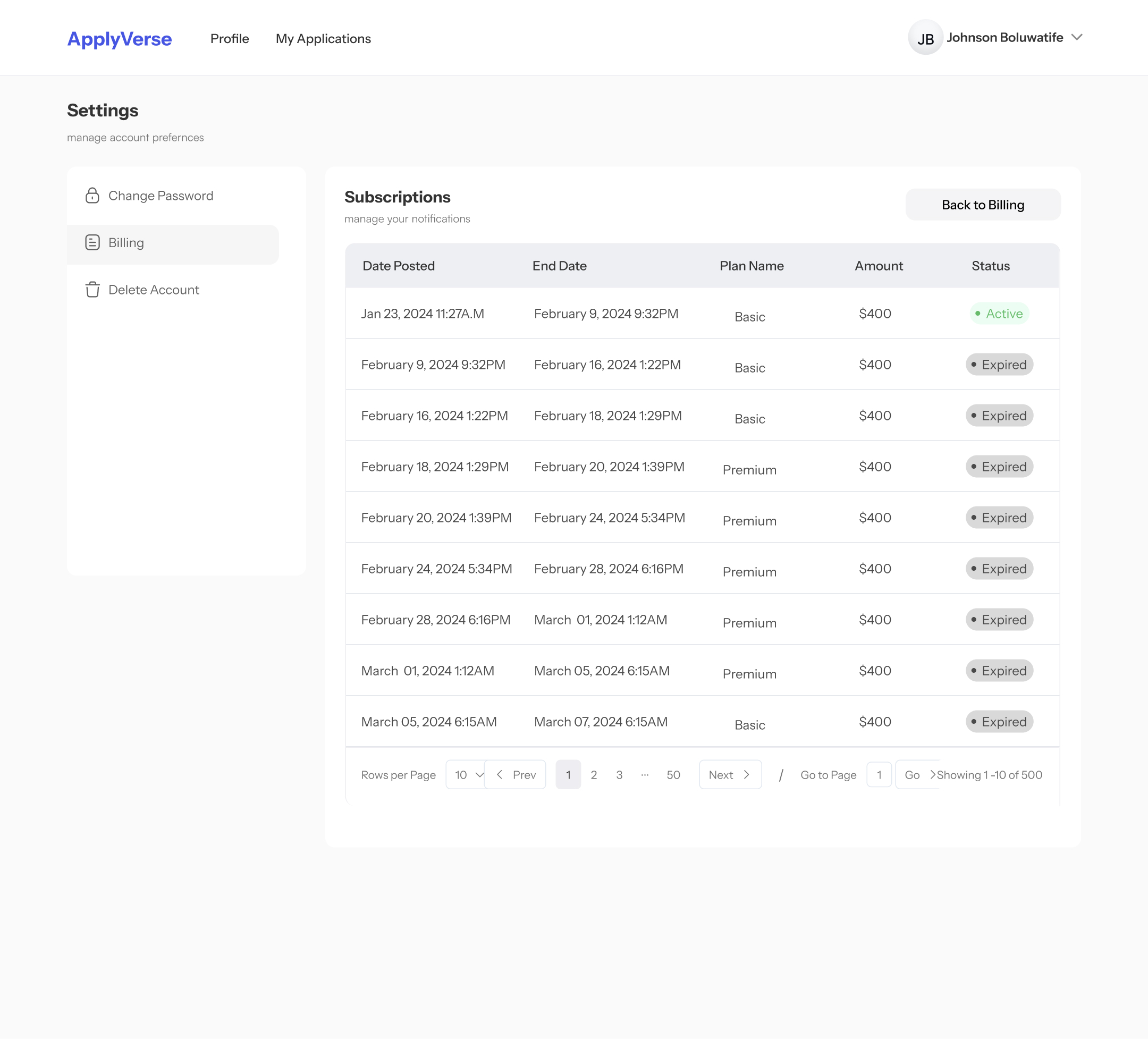Go to page 2 in pagination
Image resolution: width=1148 pixels, height=1039 pixels.
(x=593, y=775)
